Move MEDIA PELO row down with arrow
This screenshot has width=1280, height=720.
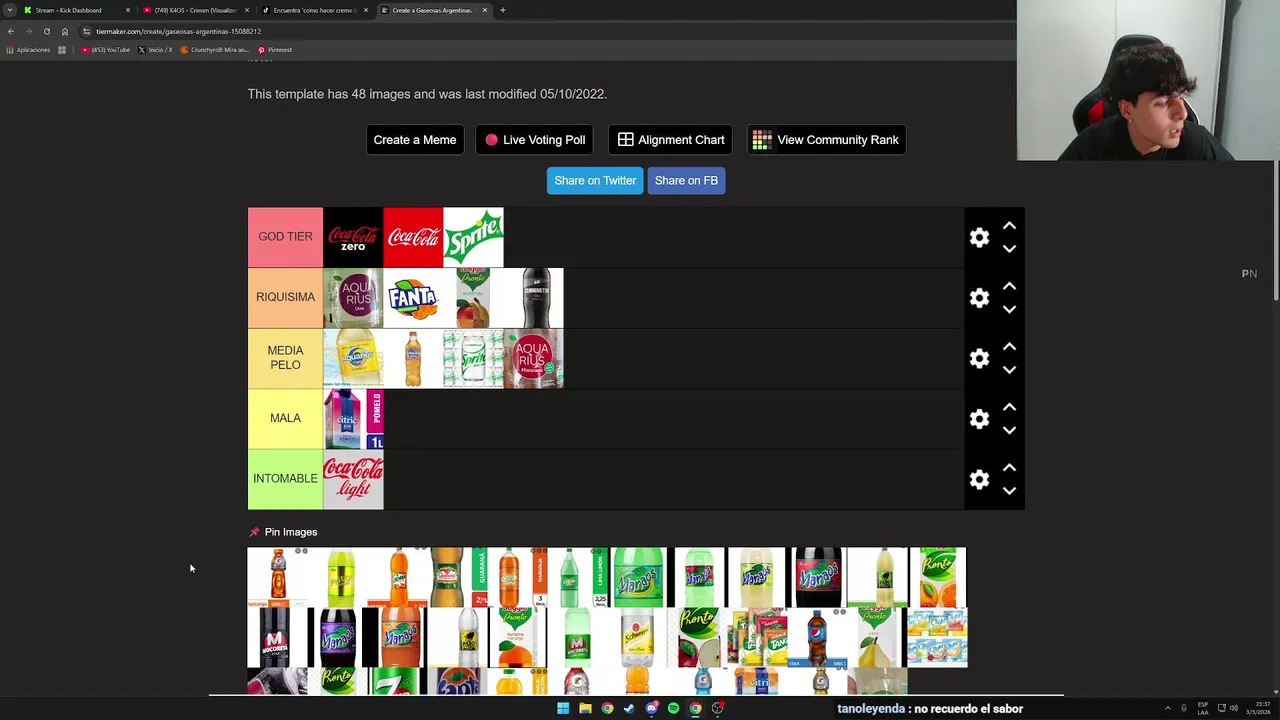click(1009, 369)
